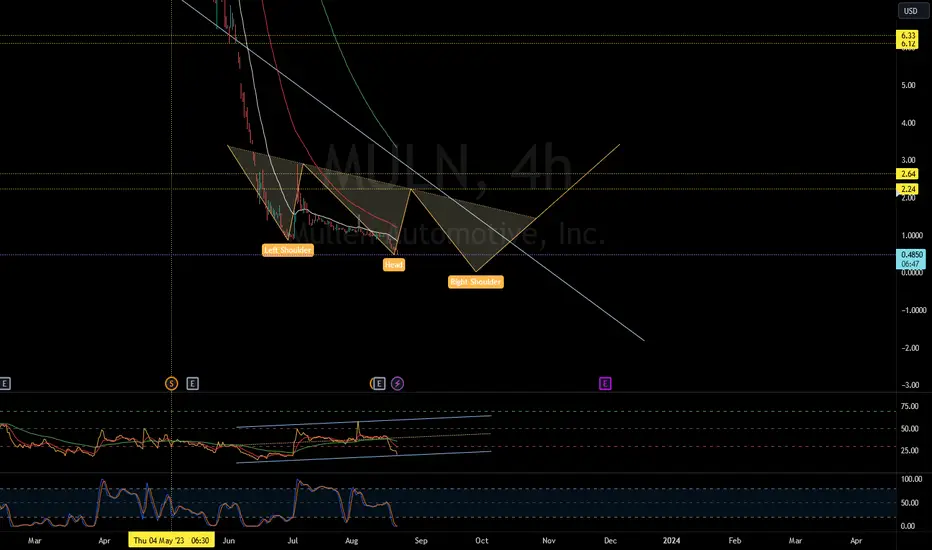This screenshot has height=550, width=932.
Task: Click the 3.00 price scale value
Action: (908, 160)
